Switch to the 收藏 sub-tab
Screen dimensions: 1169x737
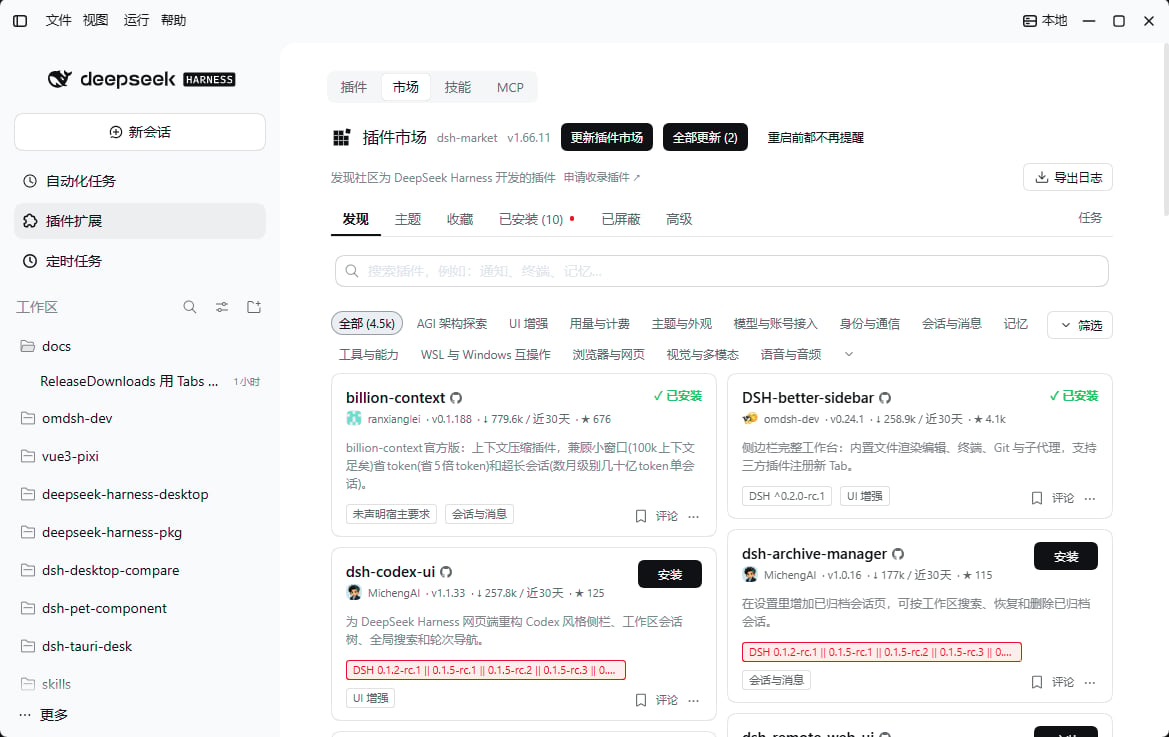coord(460,219)
